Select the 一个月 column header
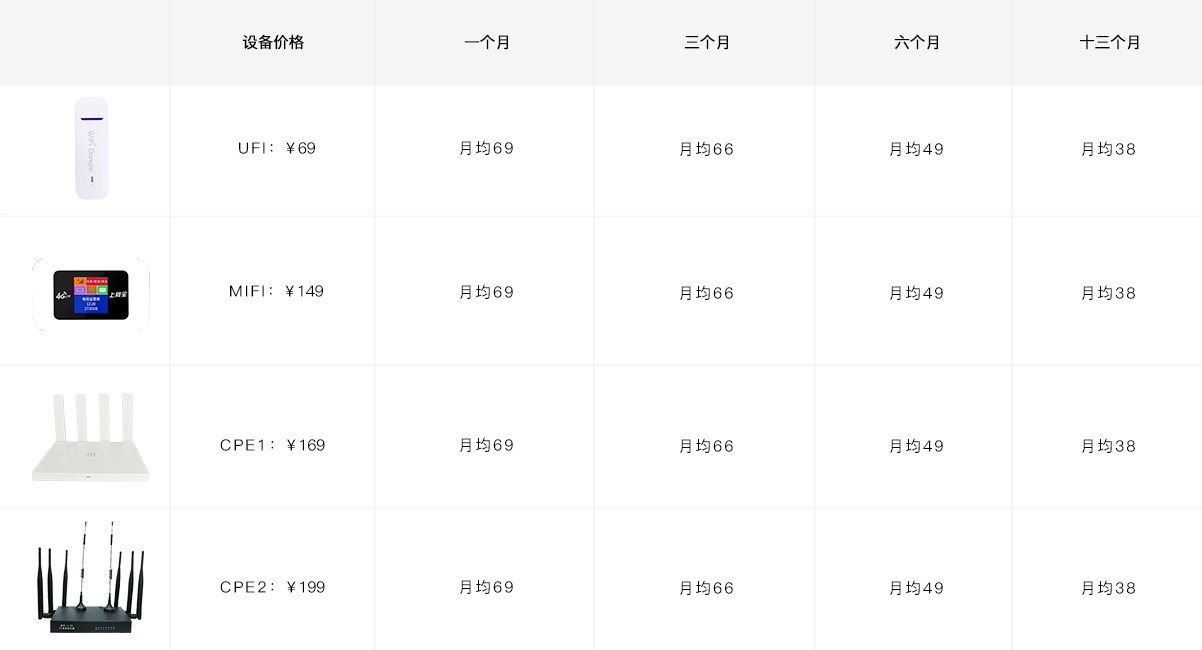1202x650 pixels. [487, 43]
